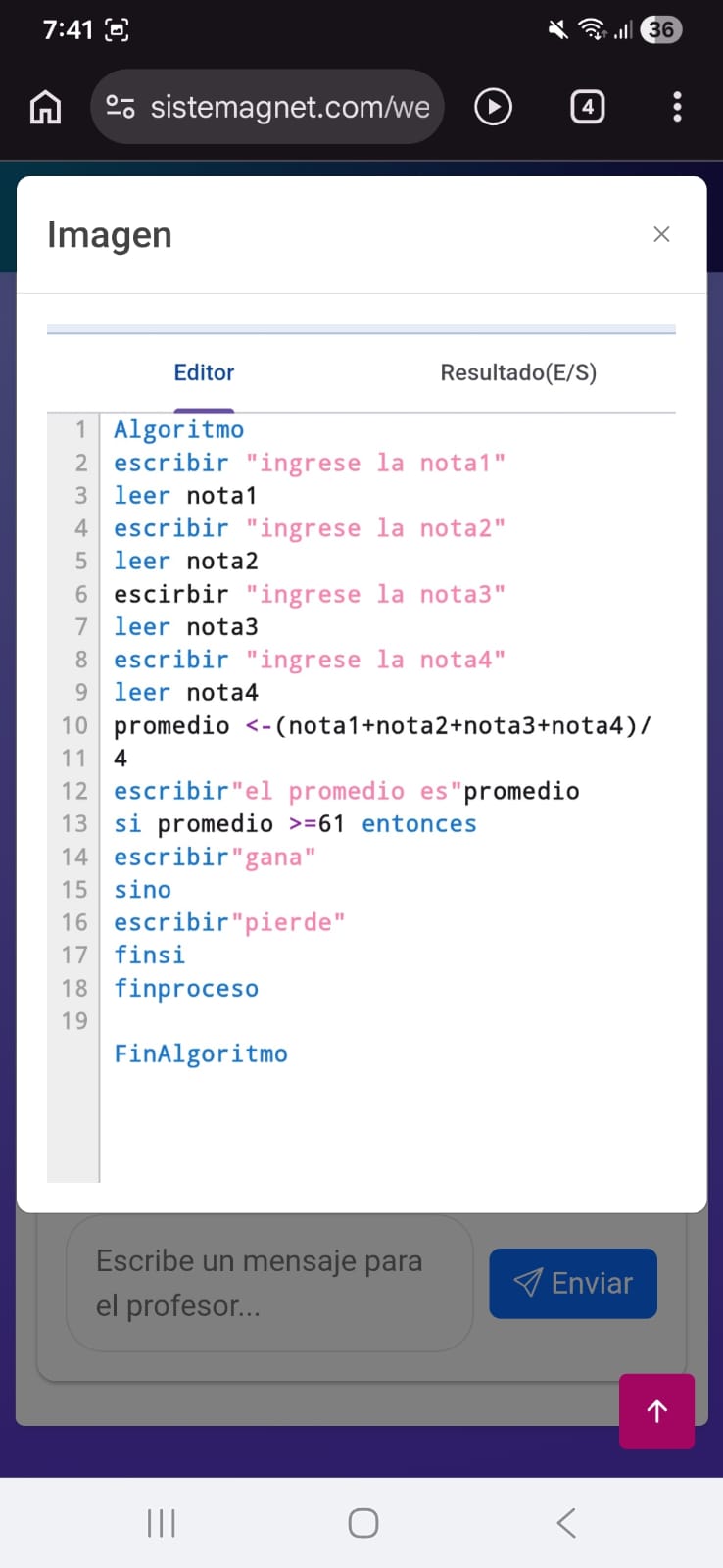Image resolution: width=723 pixels, height=1568 pixels.
Task: Tap the battery indicator in status bar
Action: pyautogui.click(x=661, y=29)
